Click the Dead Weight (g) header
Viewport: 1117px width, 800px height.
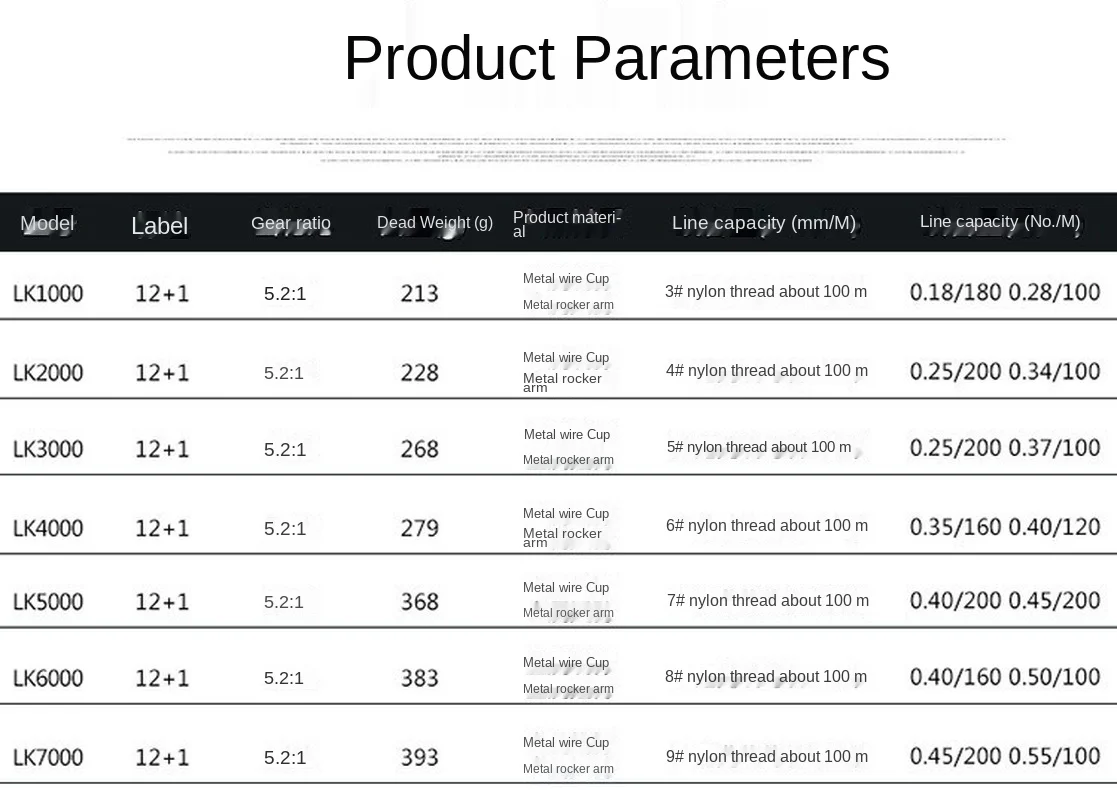point(434,223)
